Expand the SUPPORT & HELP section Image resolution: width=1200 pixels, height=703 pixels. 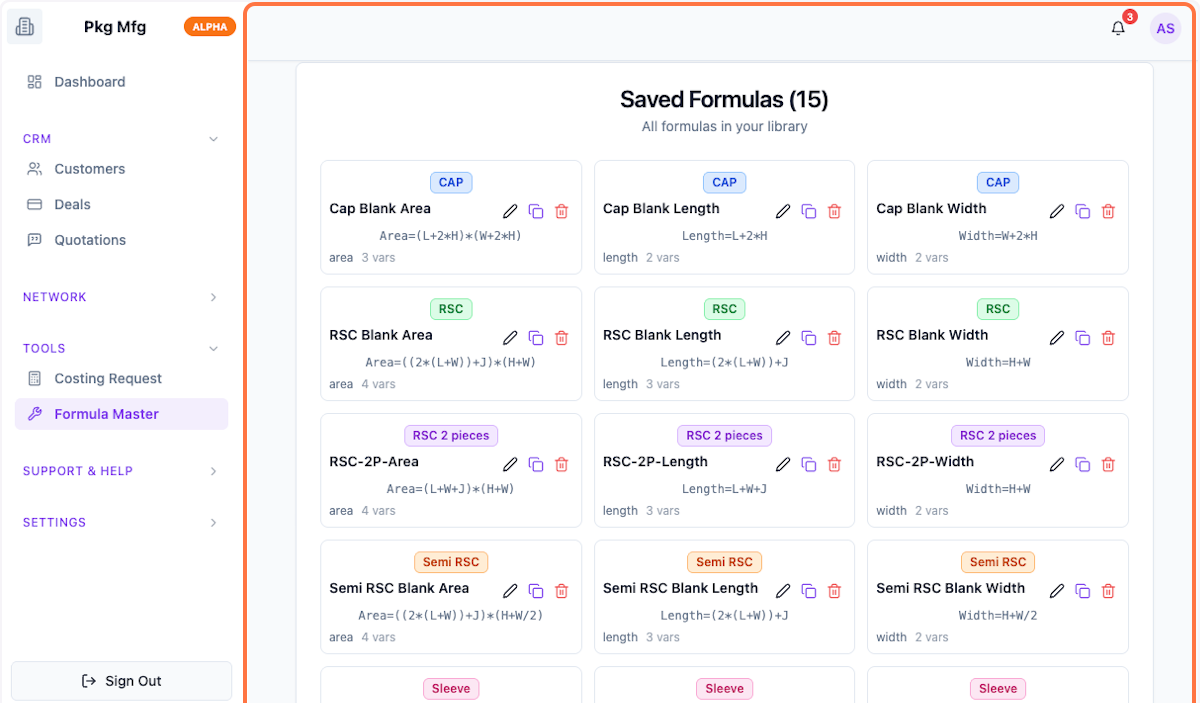tap(213, 471)
